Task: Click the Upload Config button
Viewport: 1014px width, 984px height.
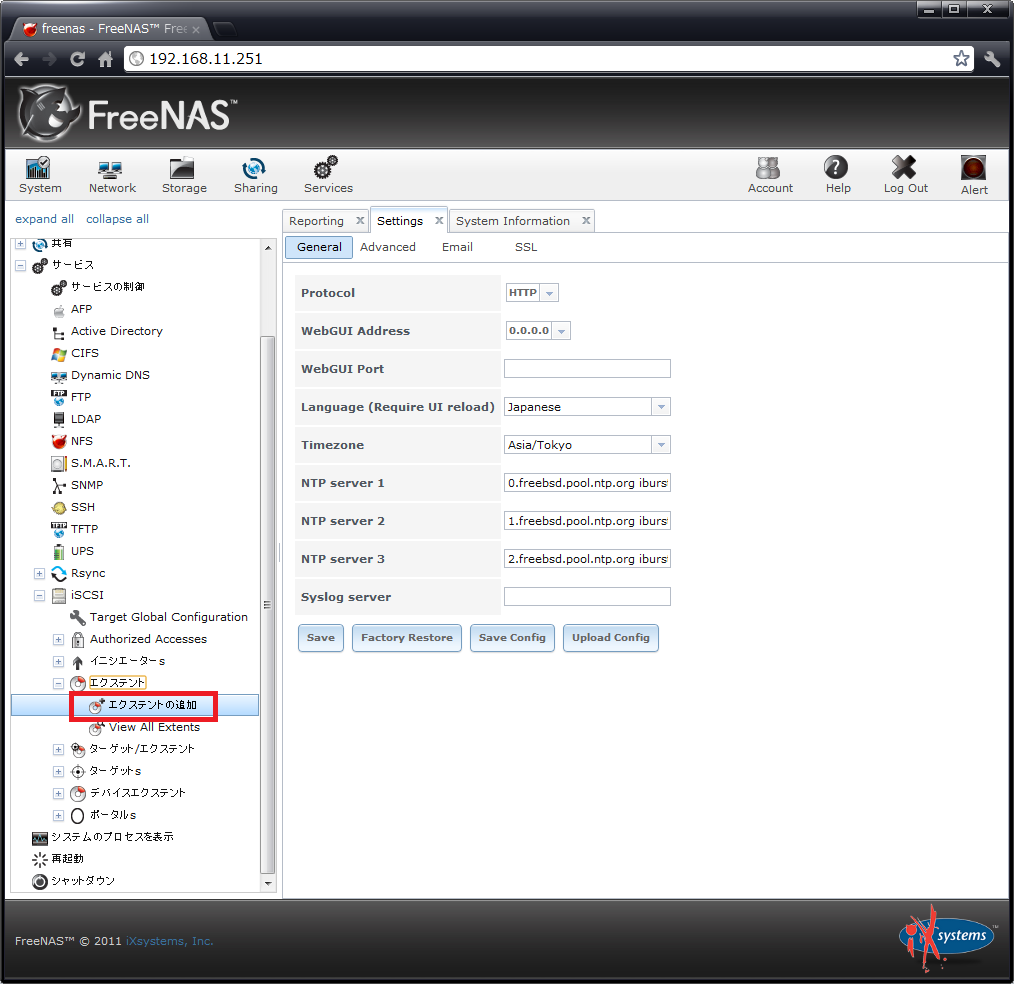Action: tap(610, 637)
